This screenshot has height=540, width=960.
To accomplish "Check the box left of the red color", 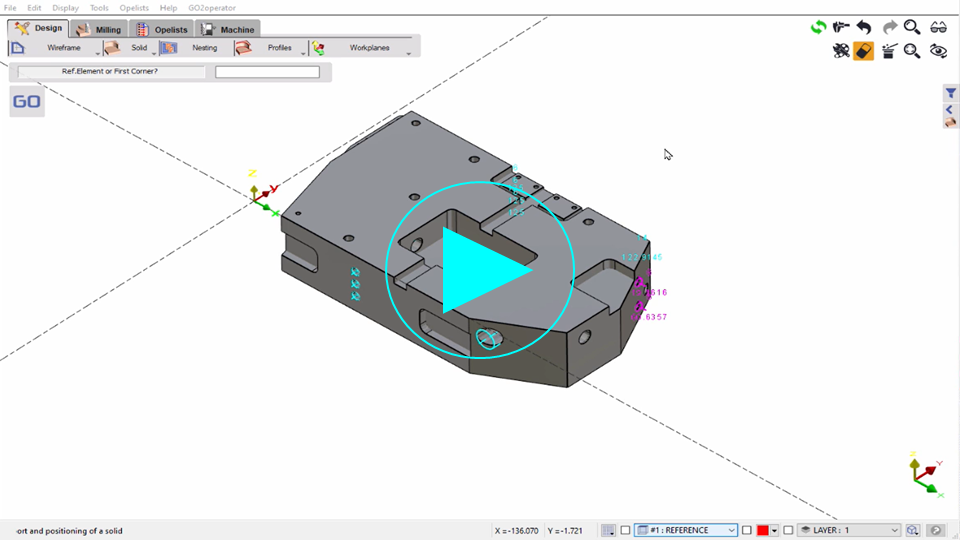I will tap(747, 530).
